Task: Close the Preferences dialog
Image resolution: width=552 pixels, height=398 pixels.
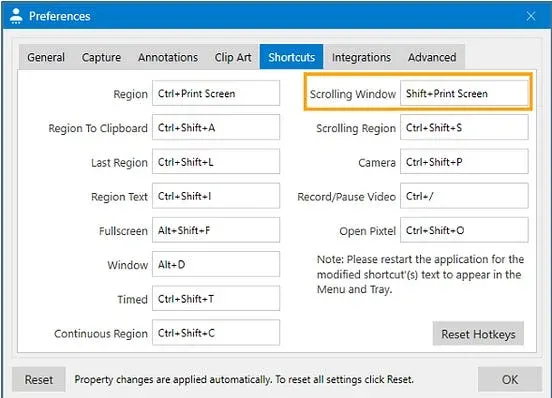Action: click(x=531, y=16)
